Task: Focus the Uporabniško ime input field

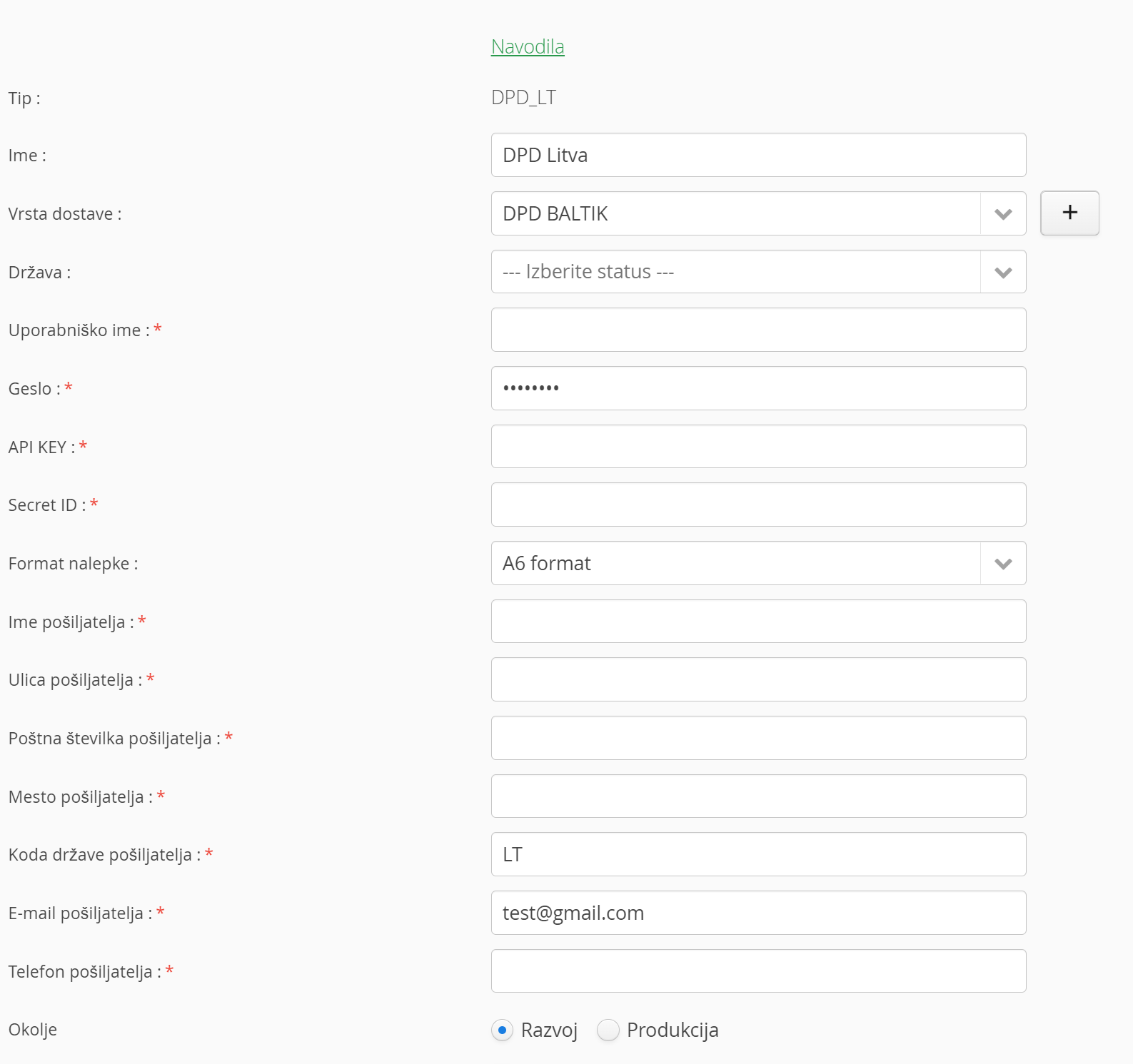Action: [x=758, y=330]
